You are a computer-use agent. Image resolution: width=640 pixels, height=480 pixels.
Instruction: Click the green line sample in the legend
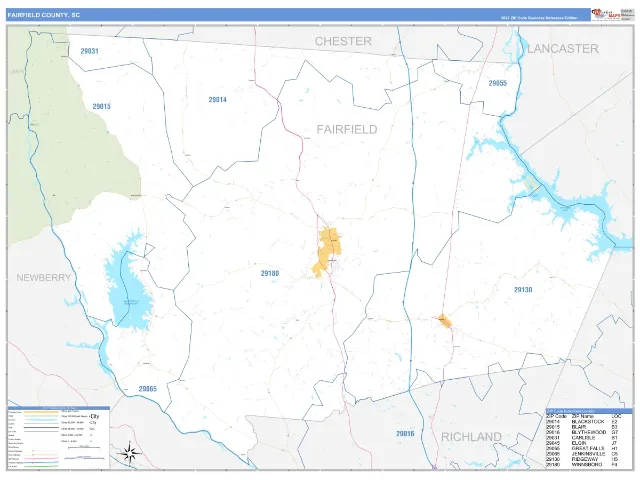41,467
